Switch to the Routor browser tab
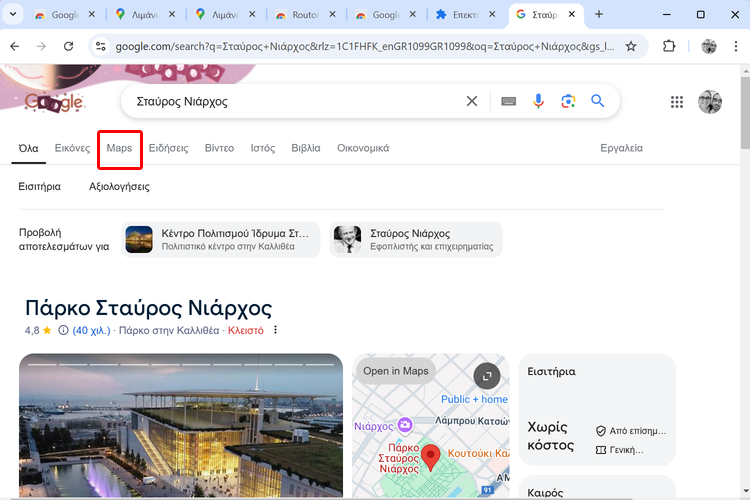Viewport: 750px width, 500px height. coord(305,14)
